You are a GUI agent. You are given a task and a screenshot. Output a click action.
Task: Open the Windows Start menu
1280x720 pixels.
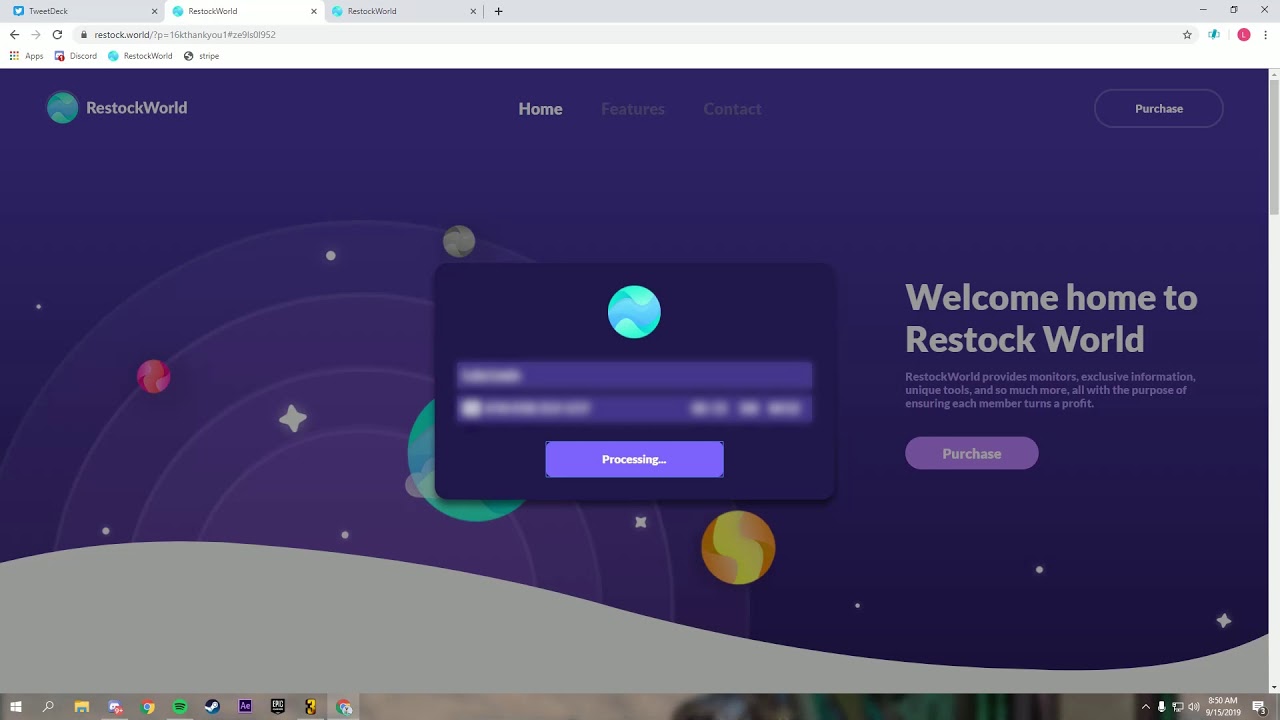[16, 707]
